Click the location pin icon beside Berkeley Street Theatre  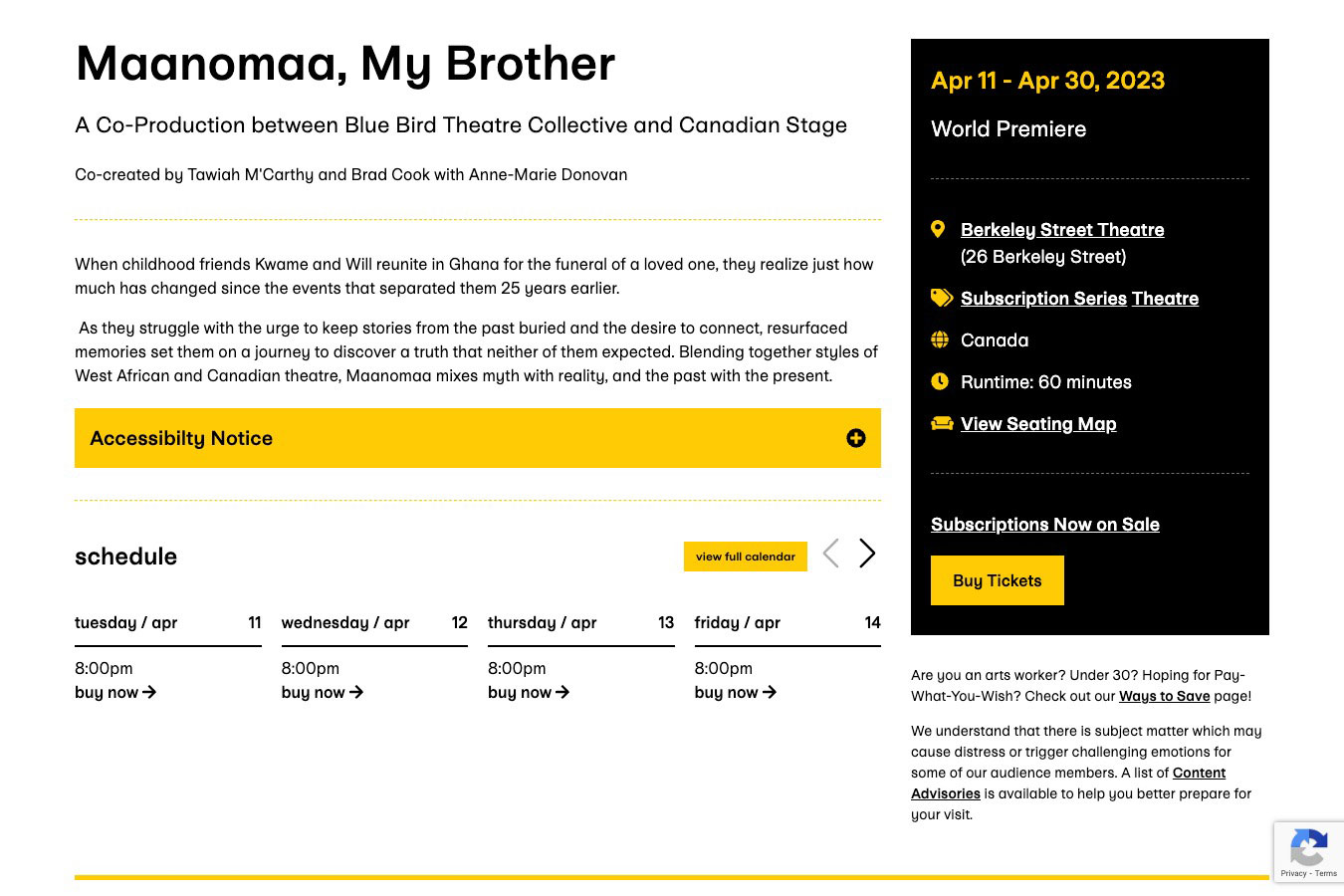[938, 229]
